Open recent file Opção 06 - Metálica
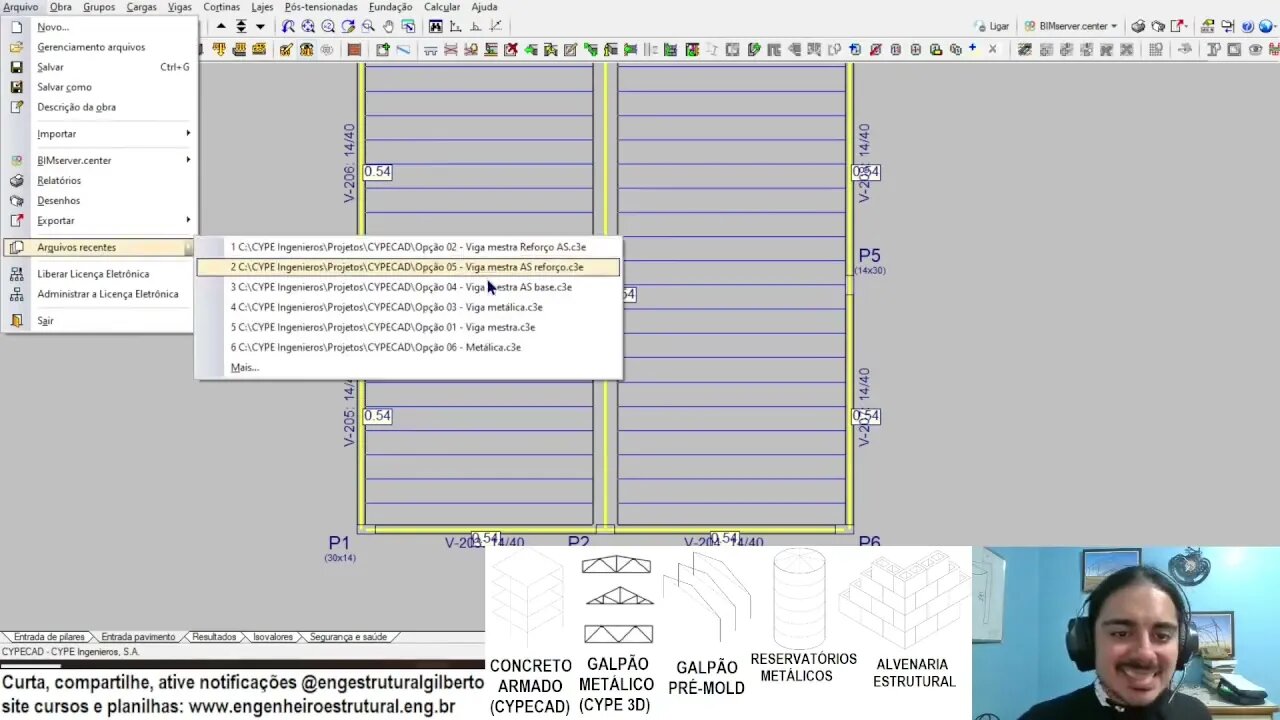This screenshot has width=1280, height=720. tap(408, 347)
